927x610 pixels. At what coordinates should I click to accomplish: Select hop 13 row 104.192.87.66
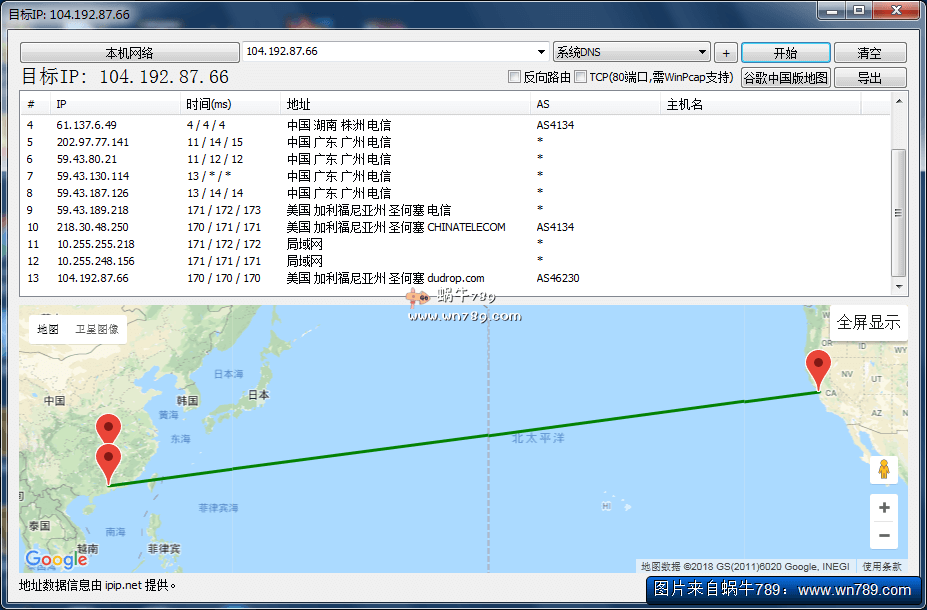(x=300, y=278)
